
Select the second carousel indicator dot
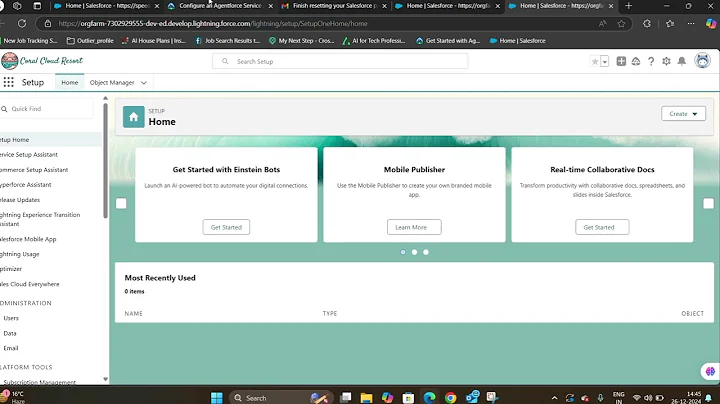pos(415,252)
